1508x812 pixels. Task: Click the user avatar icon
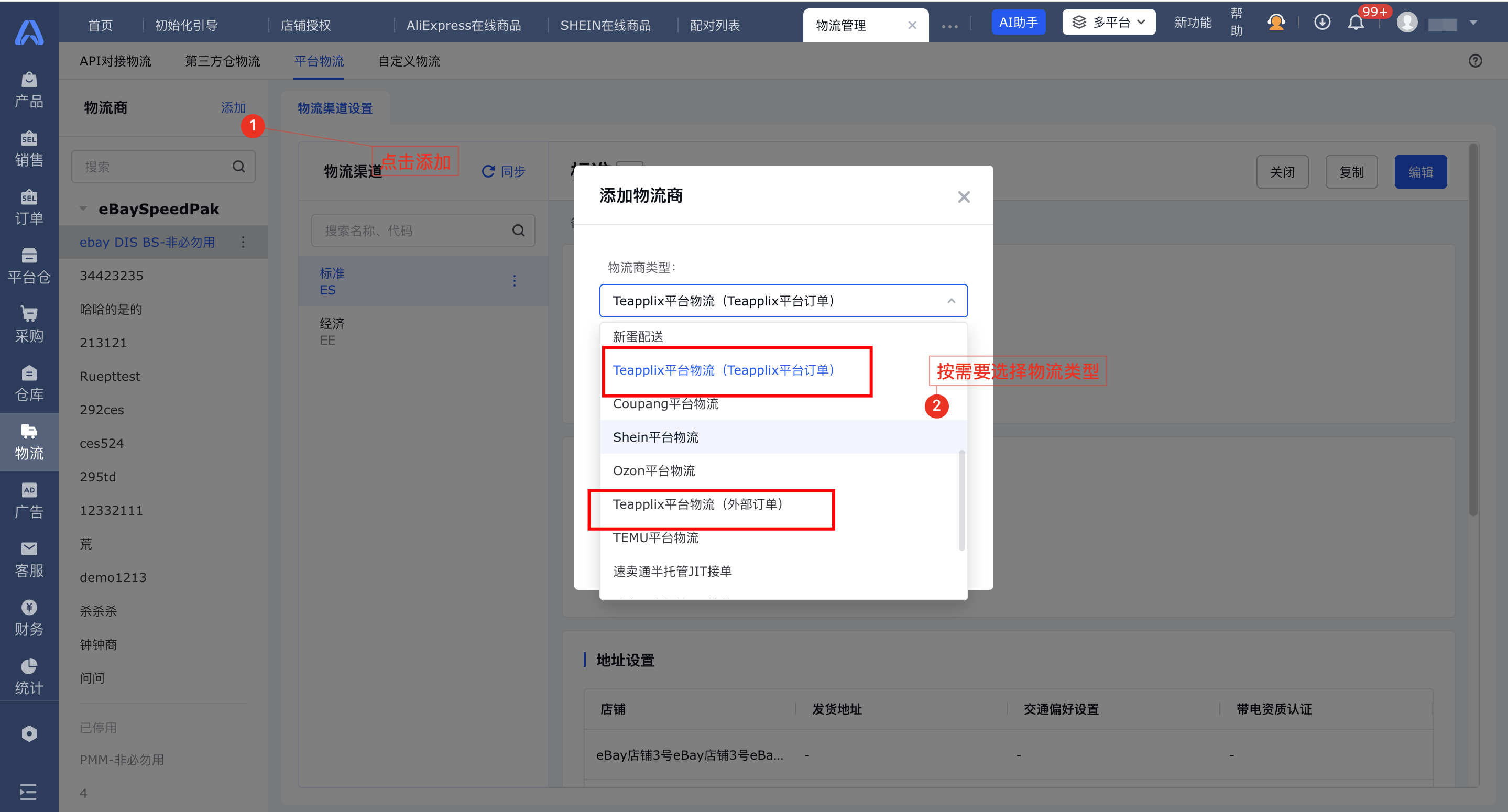[1407, 22]
